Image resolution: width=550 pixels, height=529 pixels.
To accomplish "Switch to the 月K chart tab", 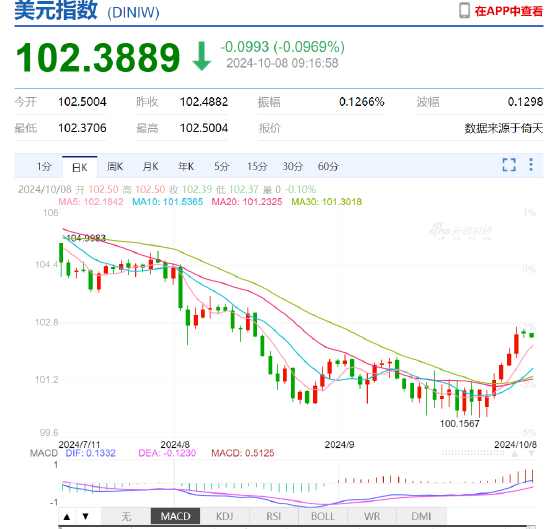I will tap(150, 166).
